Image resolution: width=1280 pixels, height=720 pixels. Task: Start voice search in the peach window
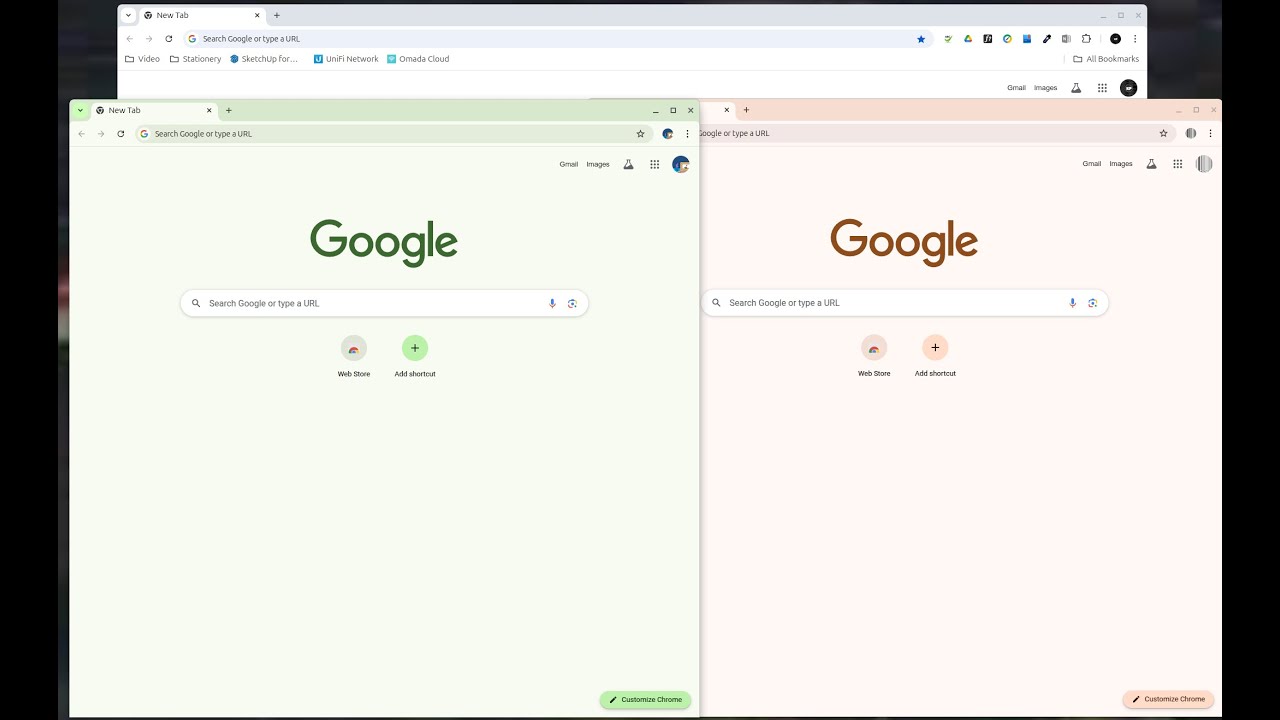click(x=1072, y=303)
